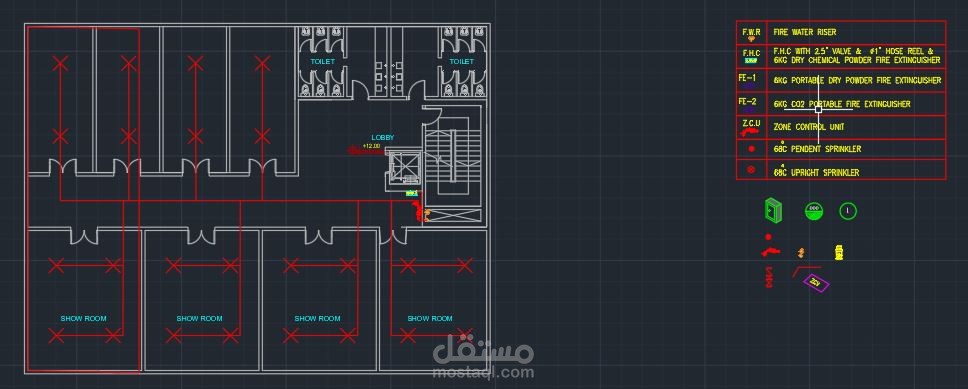The height and width of the screenshot is (389, 968).
Task: Click the +12.00 elevation text
Action: 372,146
